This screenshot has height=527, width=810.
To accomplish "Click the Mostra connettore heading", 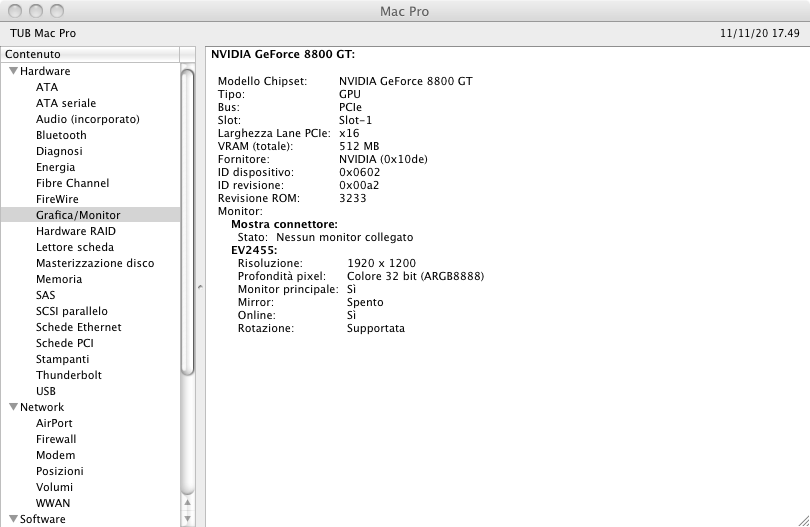I will [x=284, y=224].
